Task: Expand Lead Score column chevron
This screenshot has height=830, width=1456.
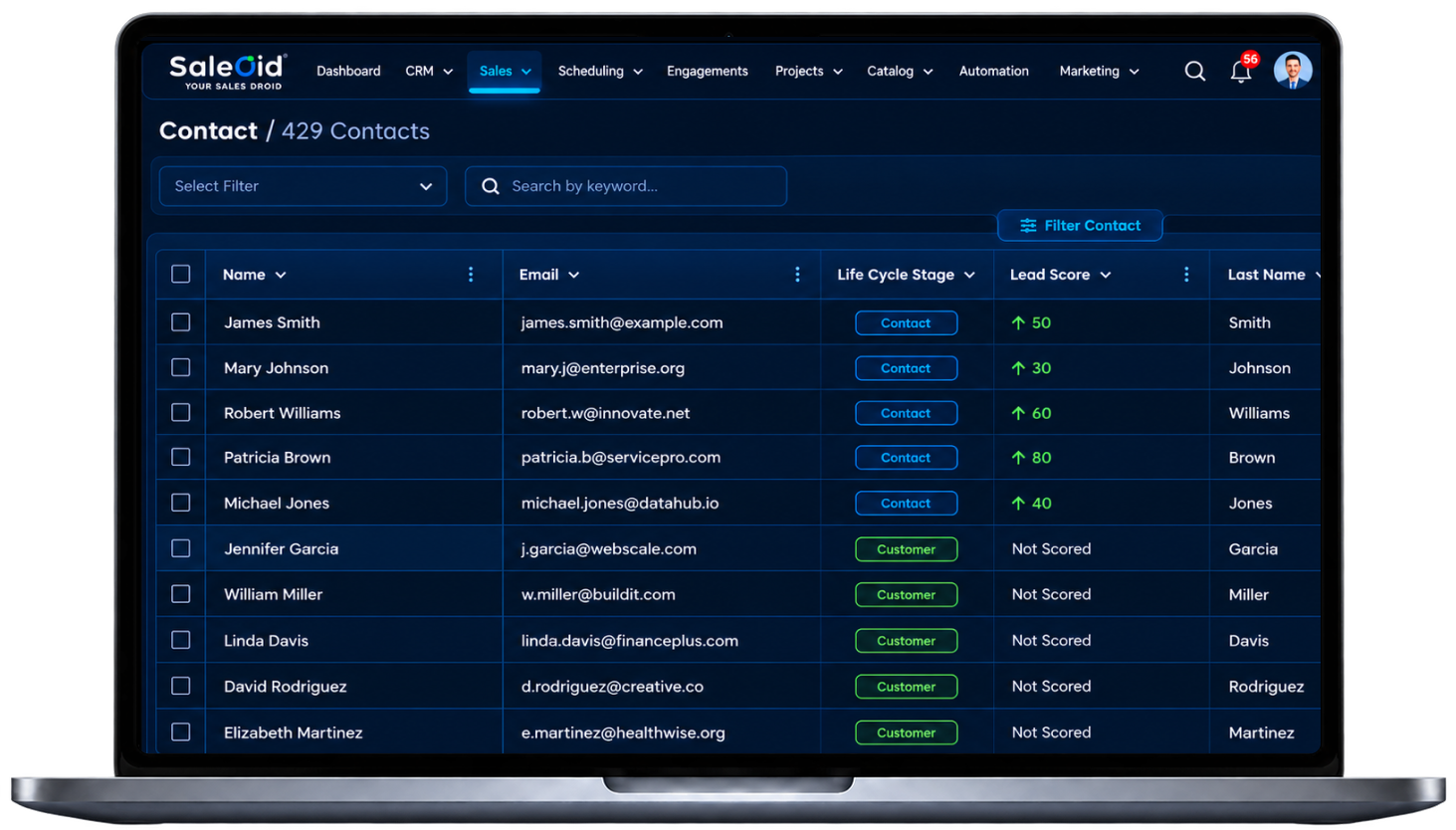Action: click(1106, 275)
